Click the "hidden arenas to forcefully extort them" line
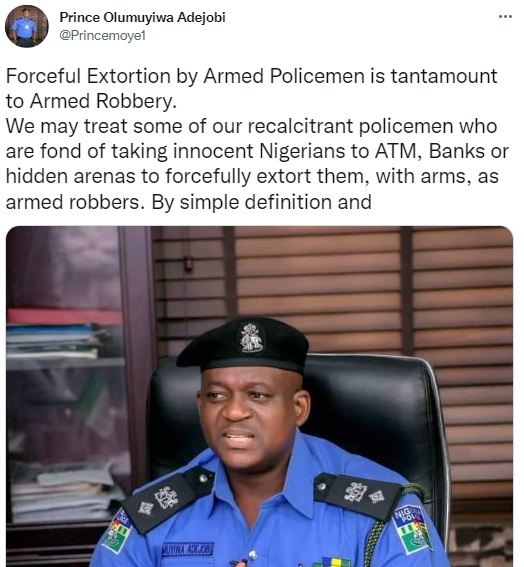The height and width of the screenshot is (567, 524). coord(252,176)
